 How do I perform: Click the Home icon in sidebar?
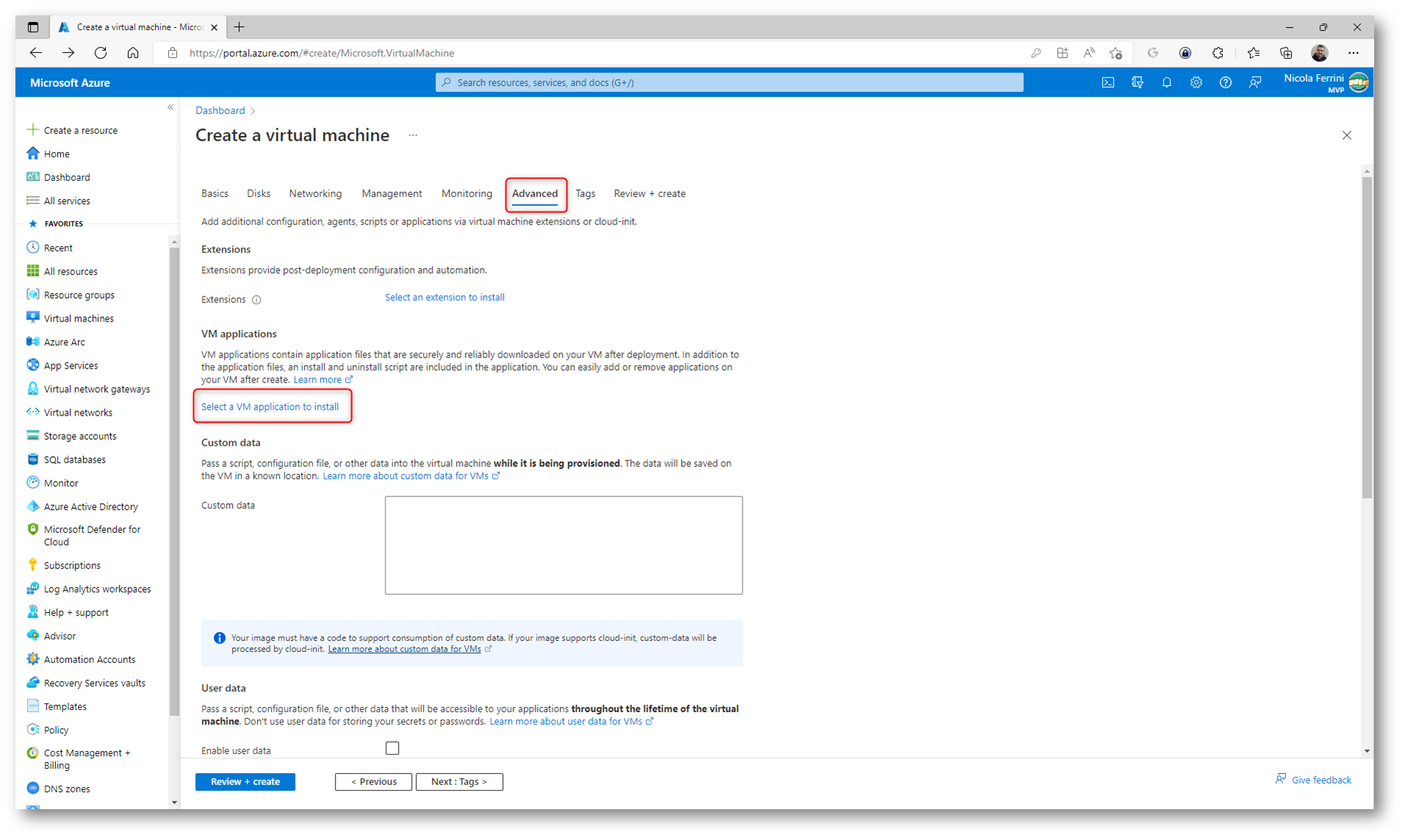[x=32, y=153]
